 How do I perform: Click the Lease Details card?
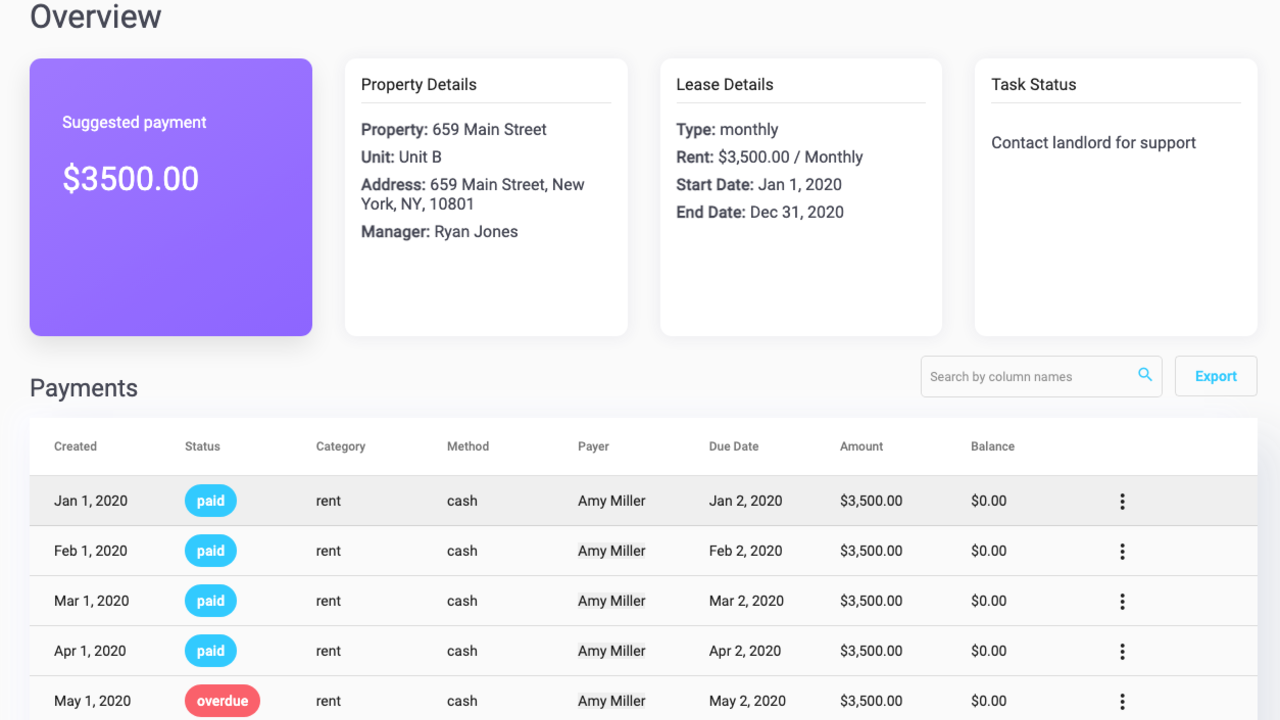coord(800,196)
